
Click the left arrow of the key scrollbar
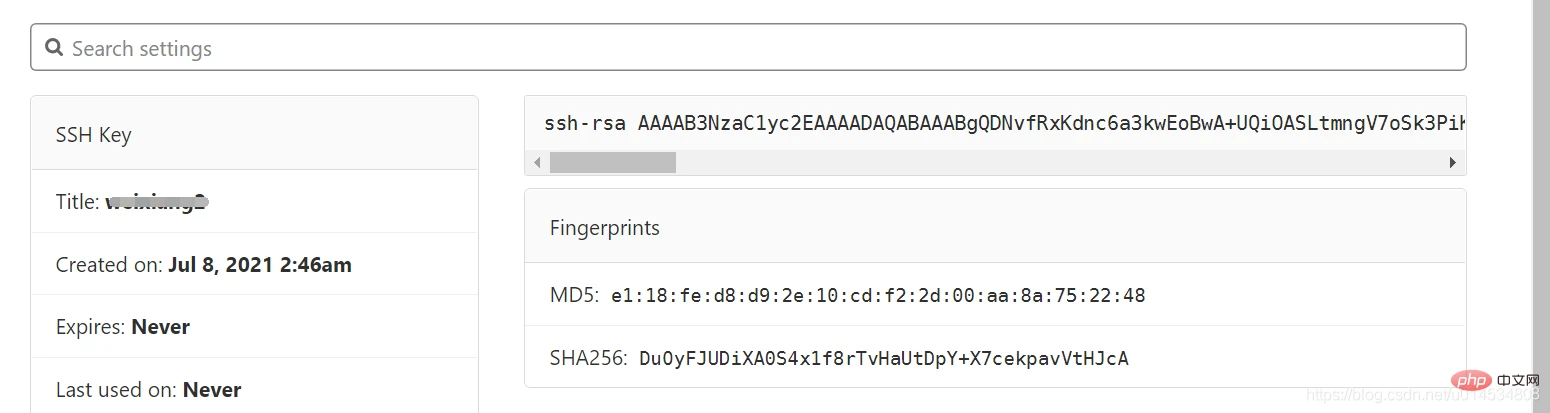tap(537, 162)
